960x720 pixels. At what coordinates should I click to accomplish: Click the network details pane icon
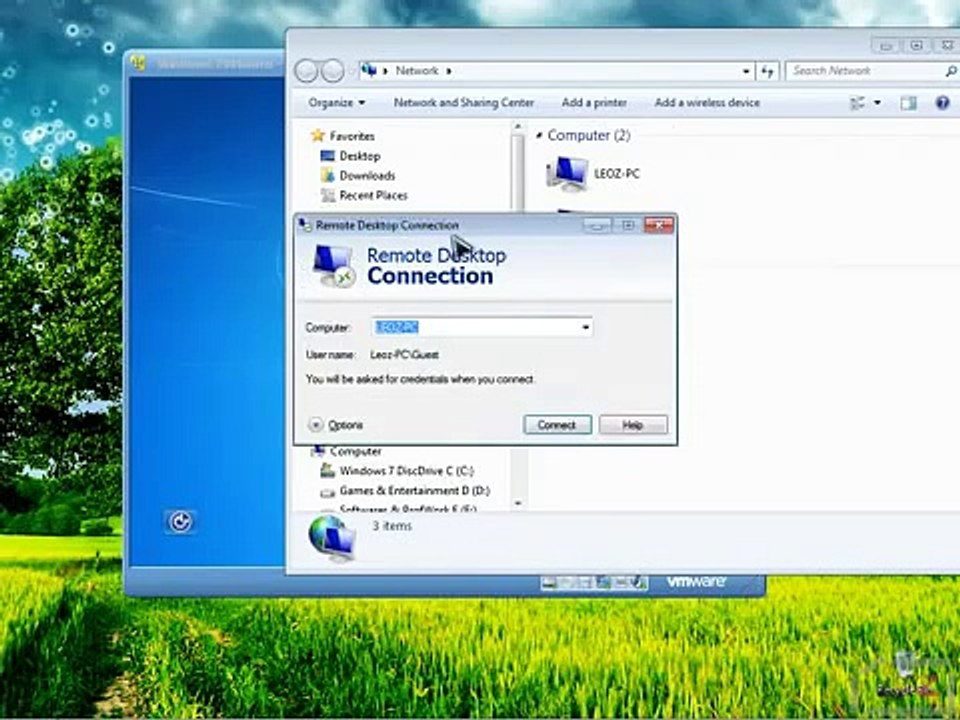tap(332, 538)
